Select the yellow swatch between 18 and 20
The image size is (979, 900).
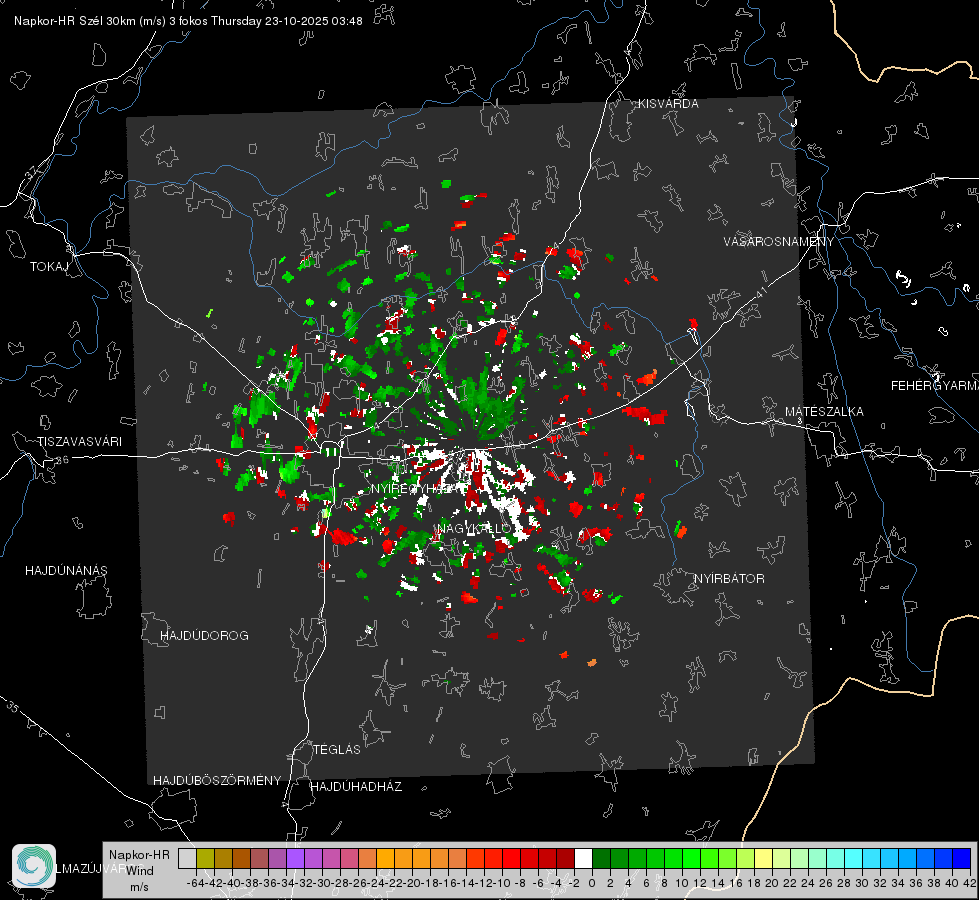pyautogui.click(x=763, y=858)
